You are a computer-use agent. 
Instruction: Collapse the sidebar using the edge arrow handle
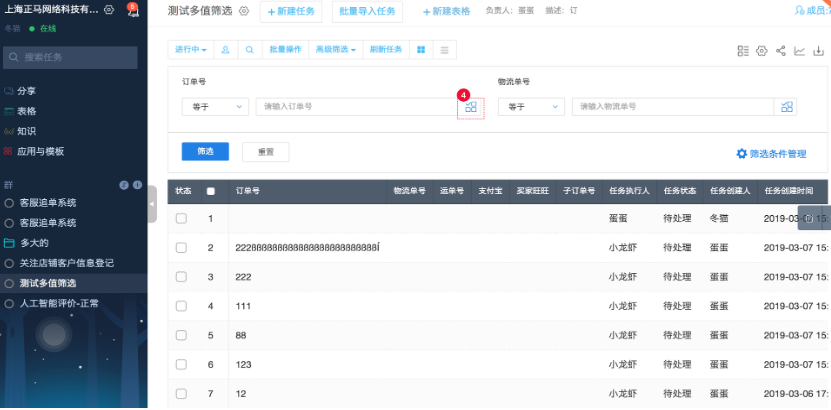[152, 204]
